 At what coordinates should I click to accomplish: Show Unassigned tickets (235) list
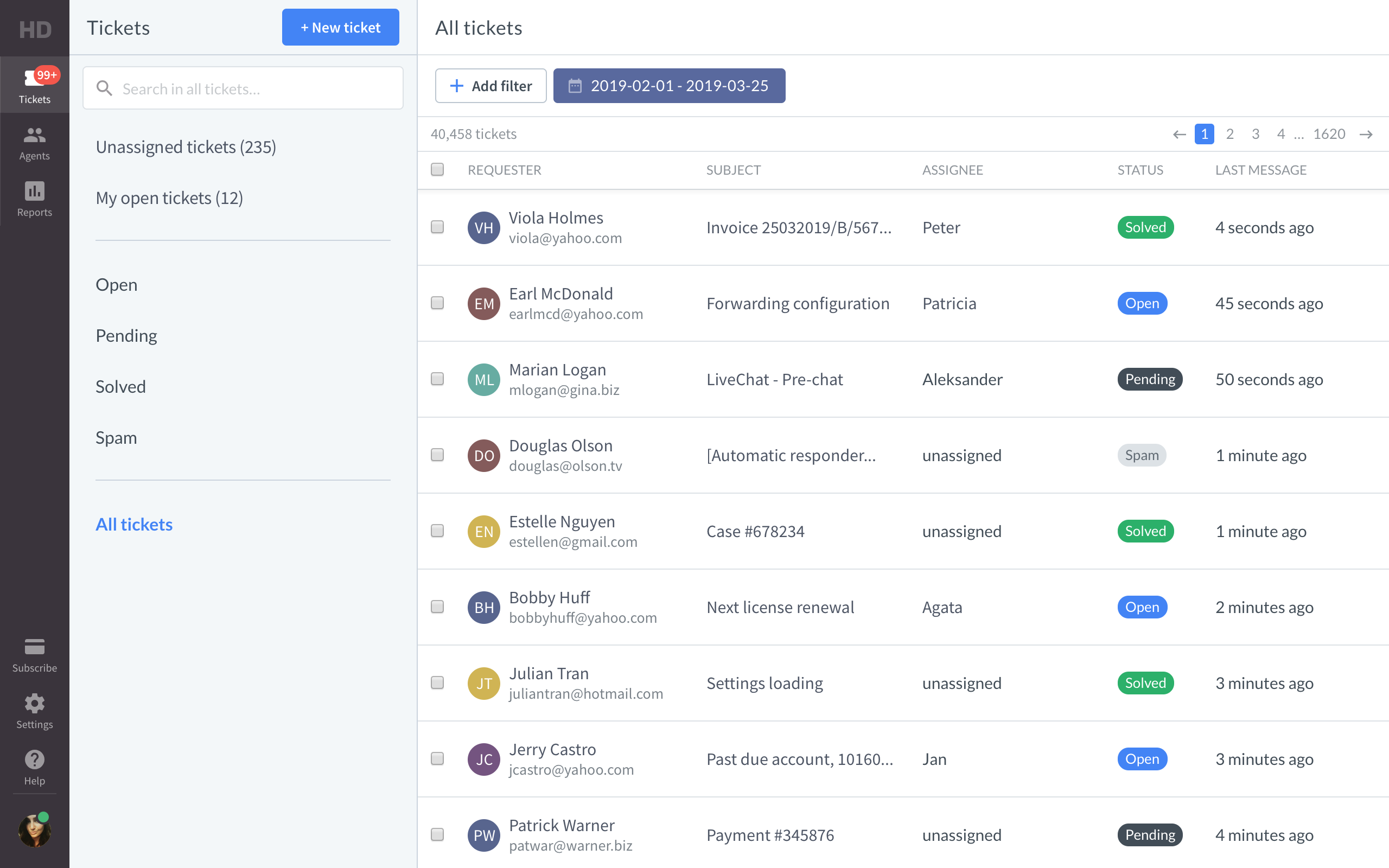[x=186, y=147]
